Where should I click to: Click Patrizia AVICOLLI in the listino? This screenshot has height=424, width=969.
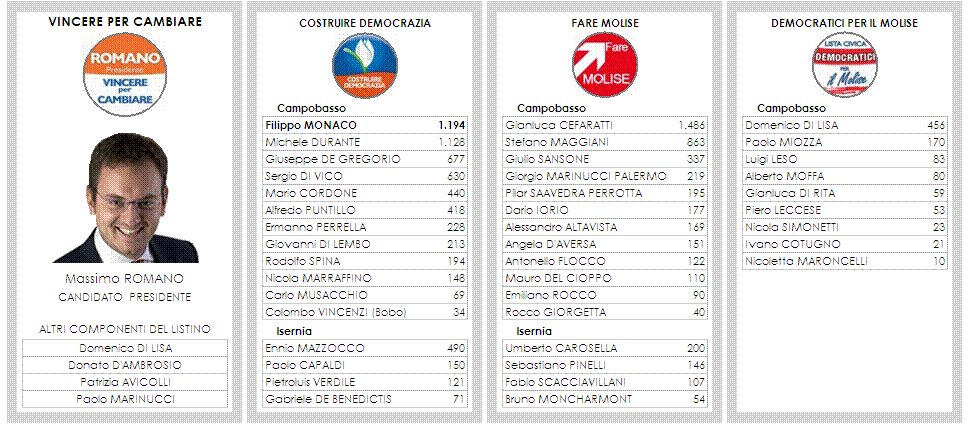click(125, 382)
